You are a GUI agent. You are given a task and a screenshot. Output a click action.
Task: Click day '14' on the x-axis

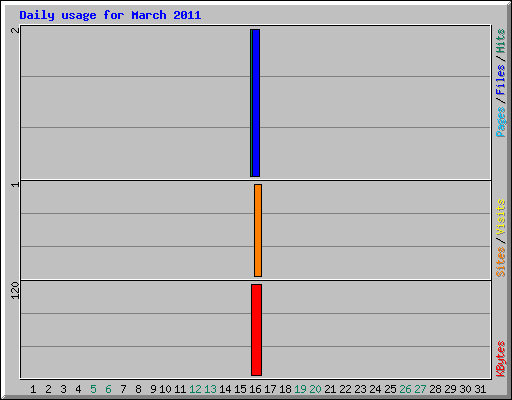pos(225,389)
